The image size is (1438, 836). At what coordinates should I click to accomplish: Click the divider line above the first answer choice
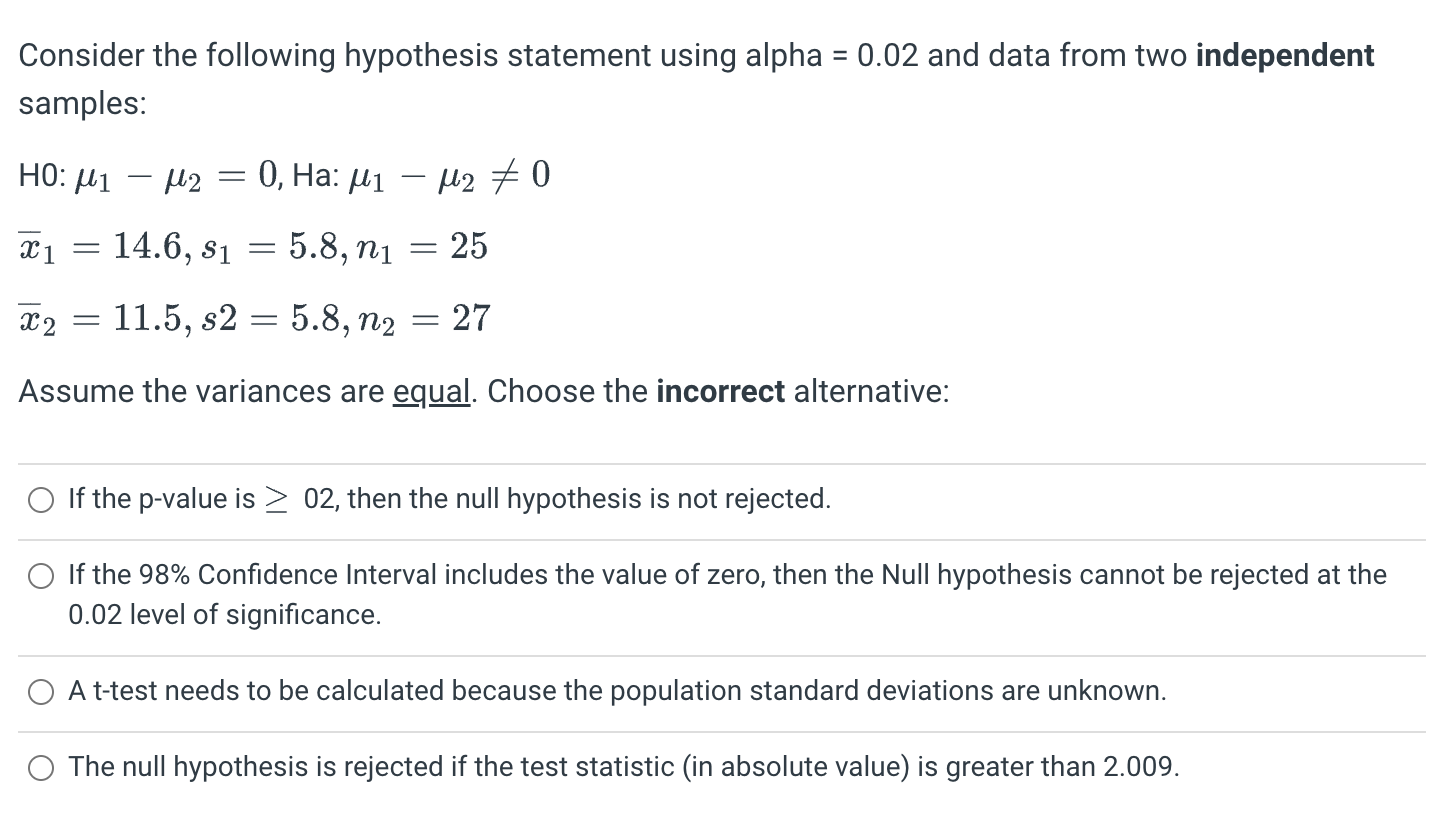[x=719, y=461]
